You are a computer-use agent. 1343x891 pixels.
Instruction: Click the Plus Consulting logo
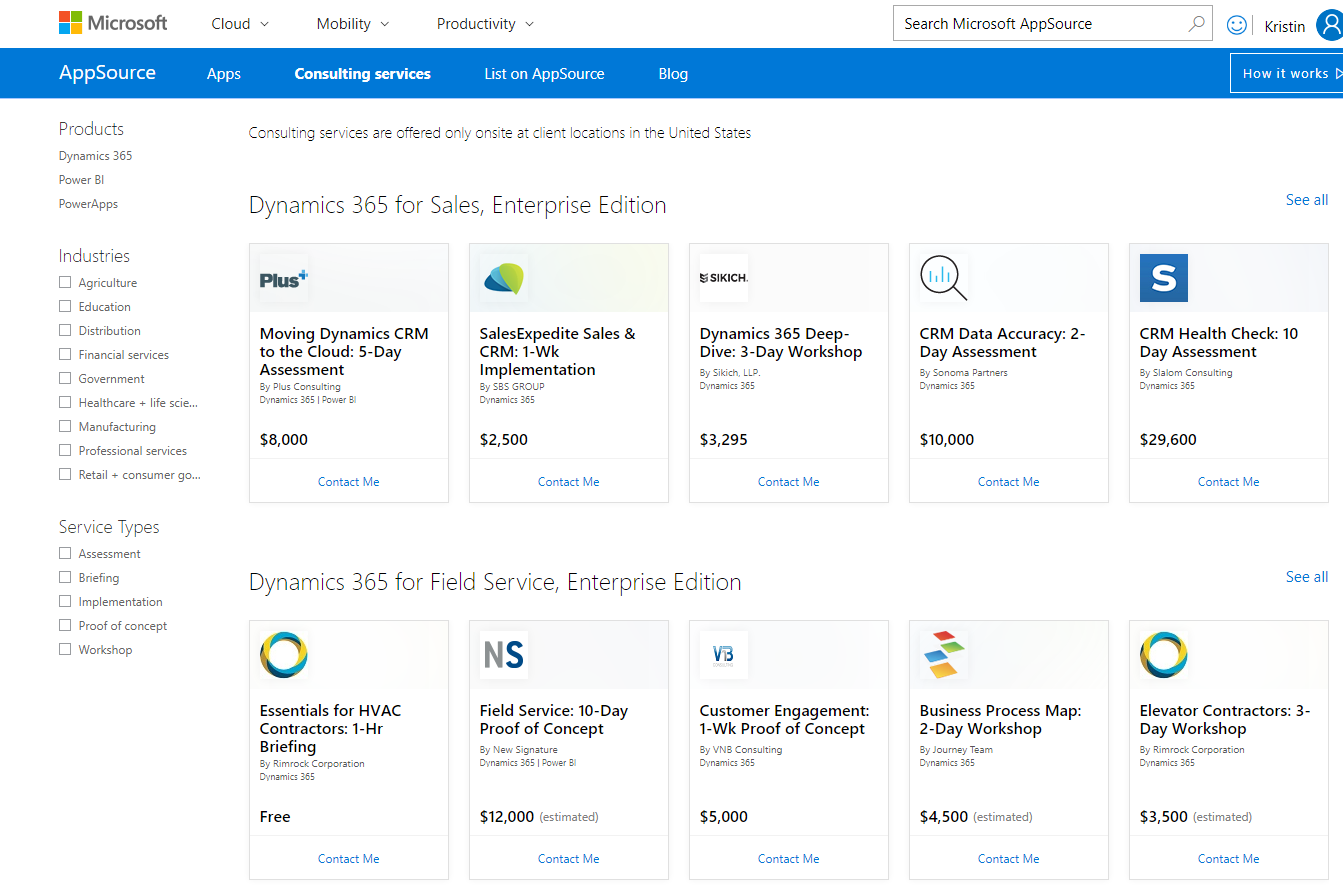[x=284, y=279]
